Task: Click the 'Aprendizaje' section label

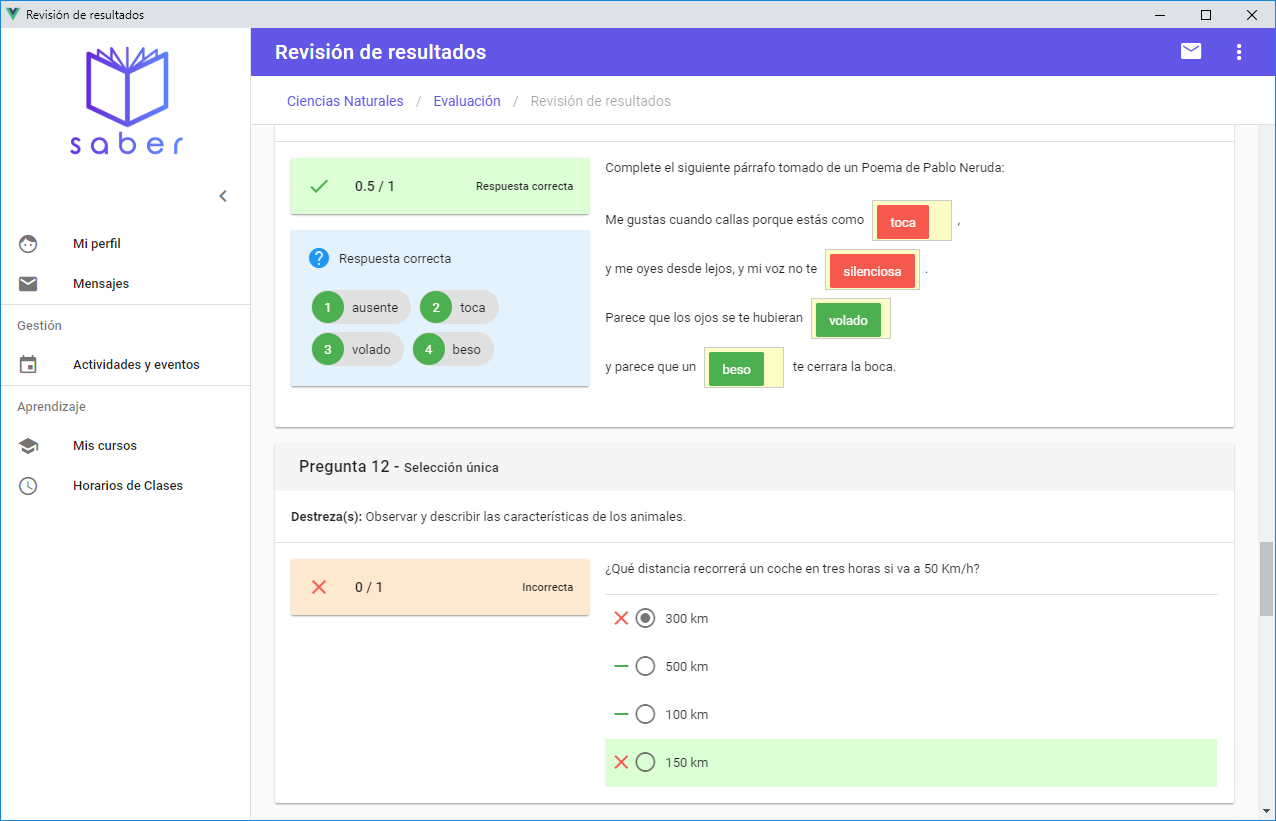Action: point(52,407)
